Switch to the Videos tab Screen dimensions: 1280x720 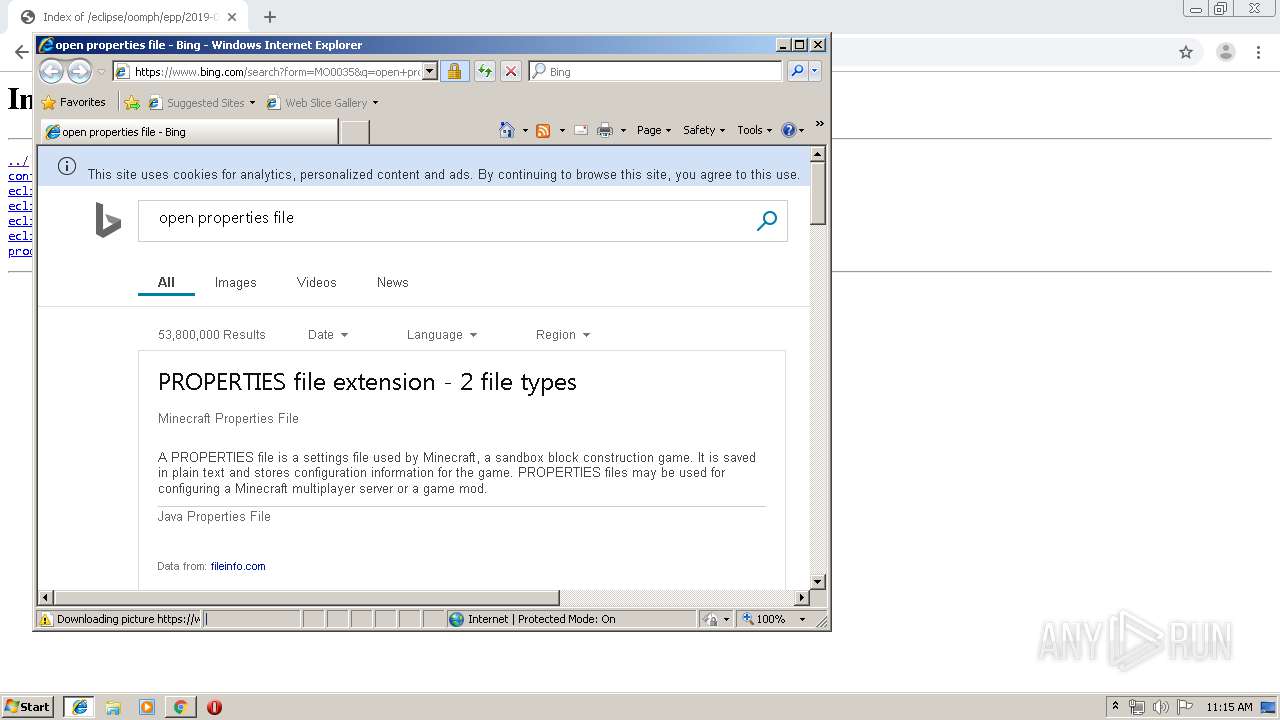pyautogui.click(x=317, y=282)
